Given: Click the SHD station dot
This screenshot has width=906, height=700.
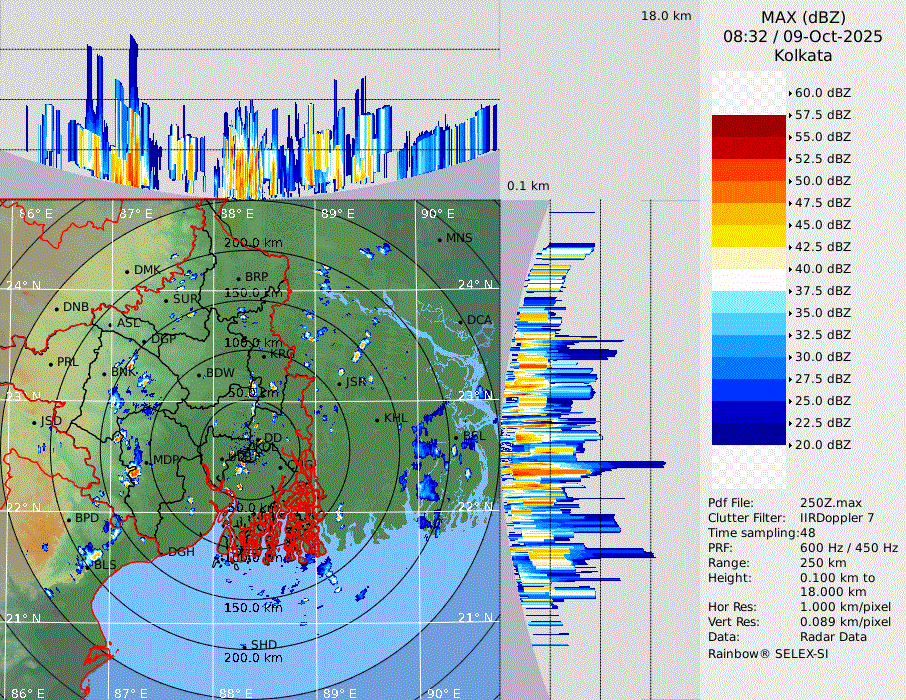Looking at the screenshot, I should [243, 645].
